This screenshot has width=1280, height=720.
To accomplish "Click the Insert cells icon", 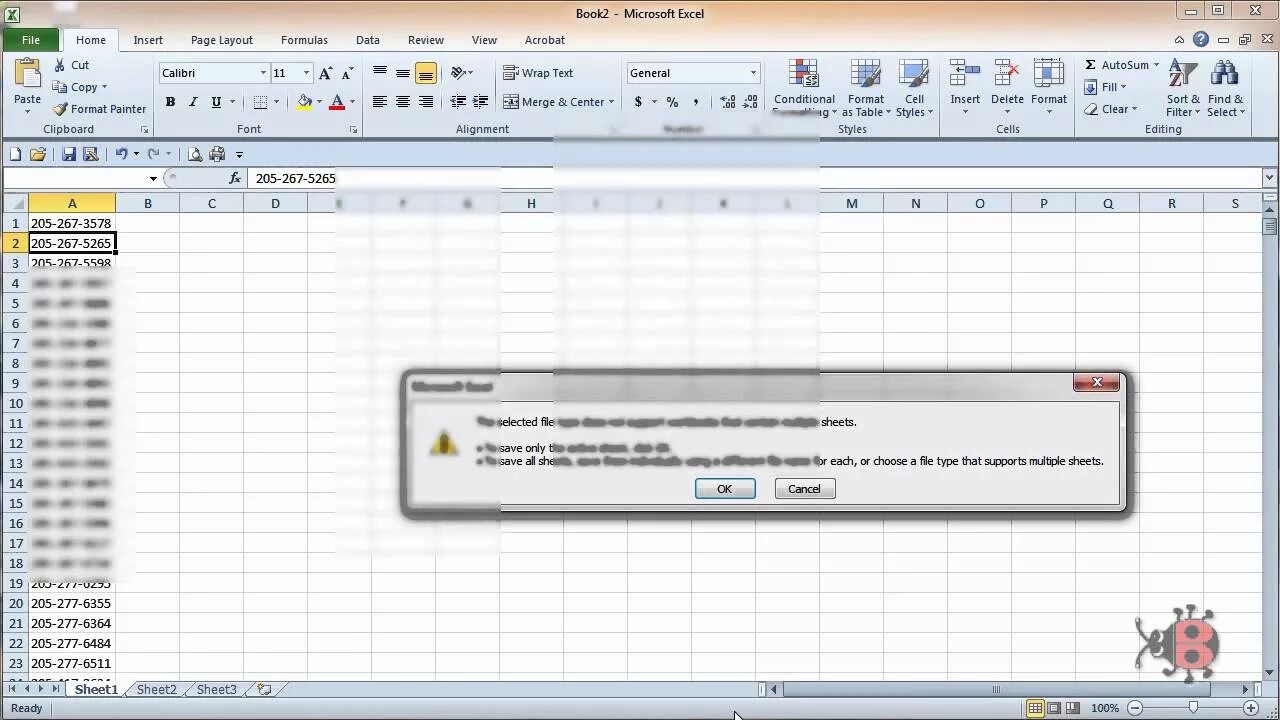I will 965,74.
